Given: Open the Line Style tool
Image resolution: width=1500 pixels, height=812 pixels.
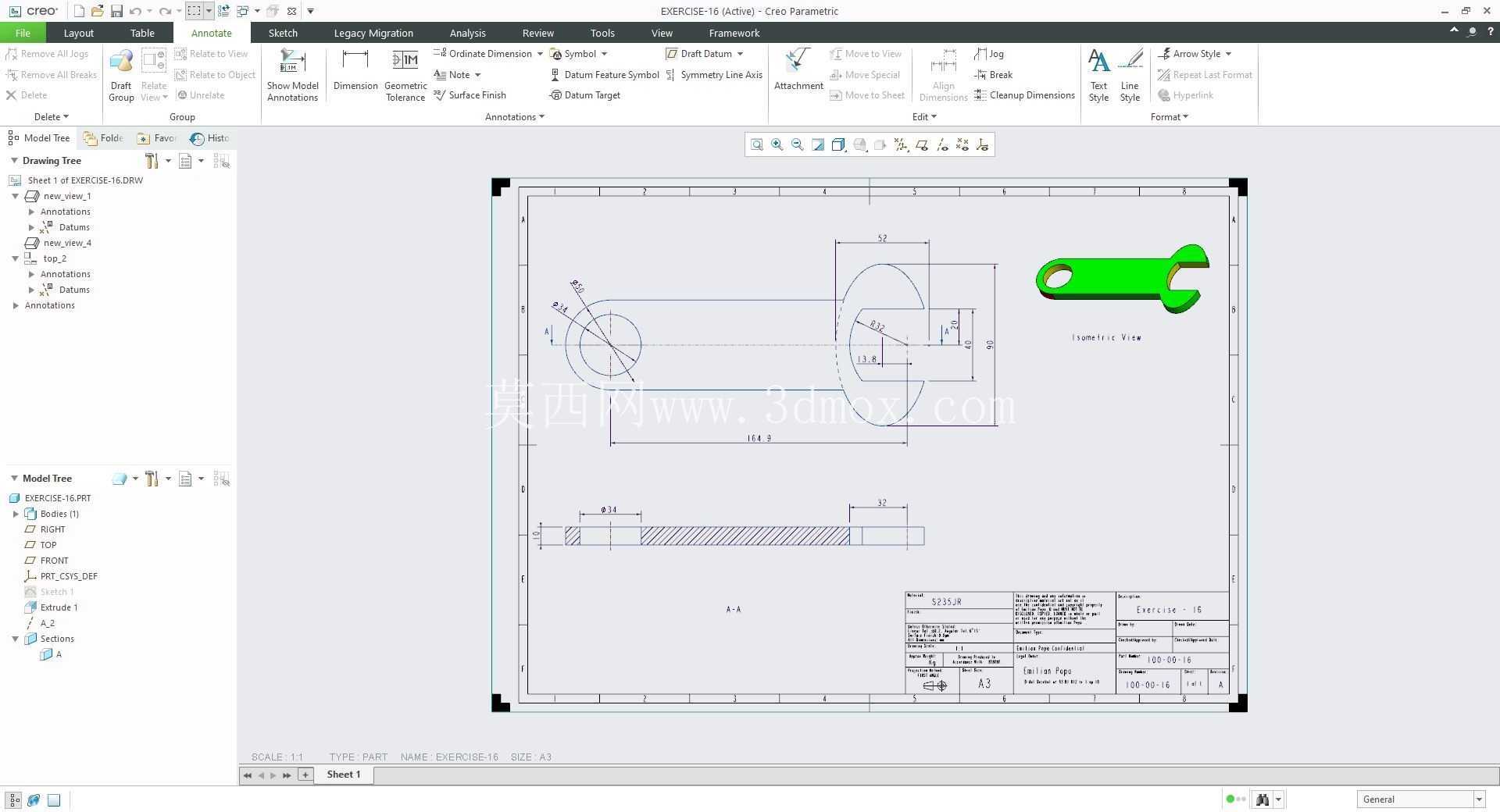Looking at the screenshot, I should click(x=1130, y=75).
